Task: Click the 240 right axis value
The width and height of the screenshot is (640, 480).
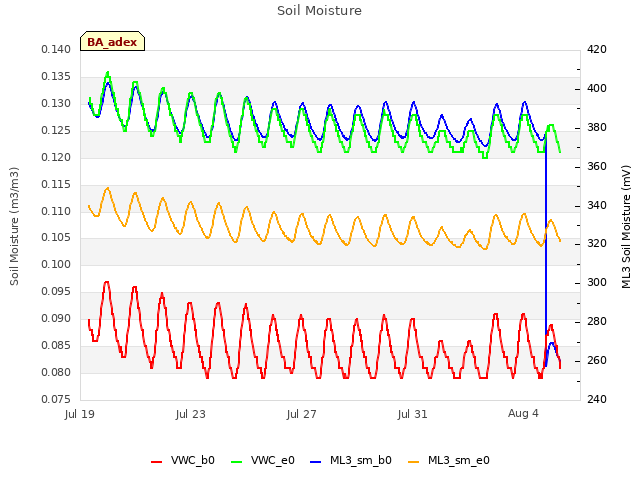Action: [597, 399]
